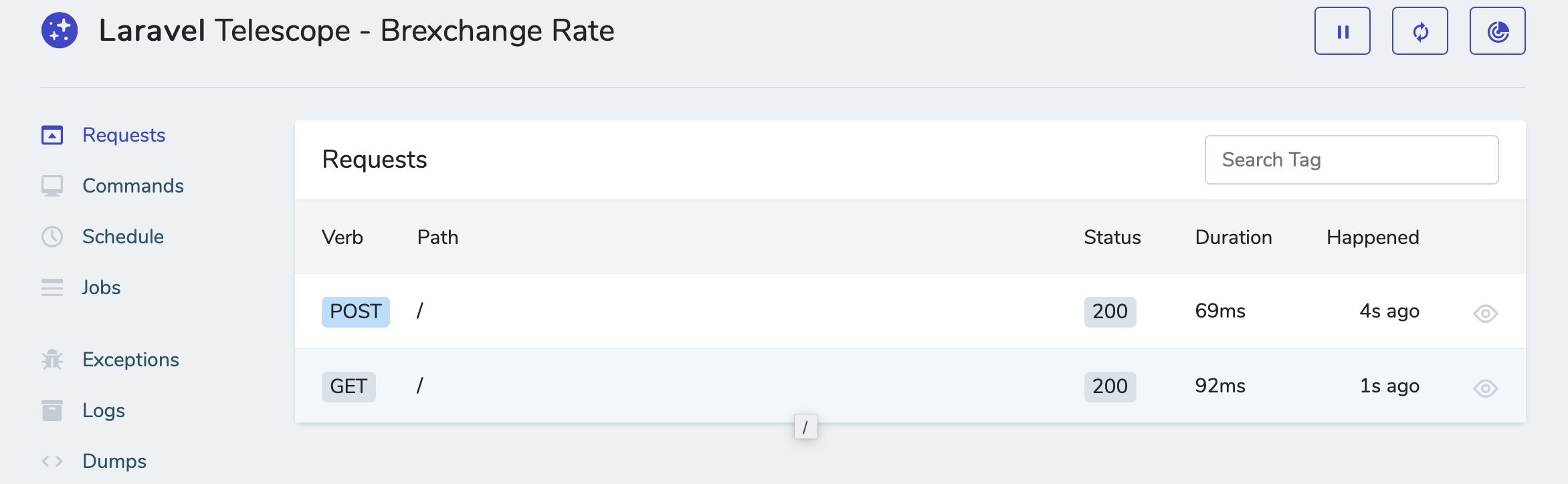This screenshot has width=1568, height=484.
Task: Click the Jobs list icon
Action: tap(52, 287)
